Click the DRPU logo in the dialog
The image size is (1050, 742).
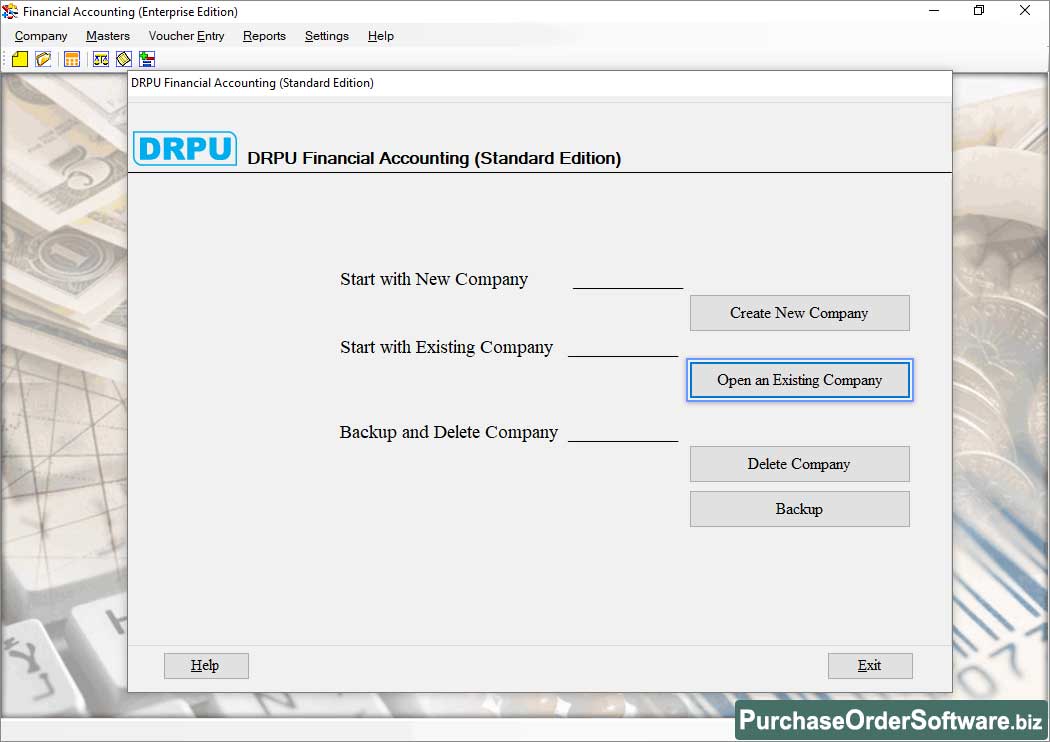tap(185, 148)
